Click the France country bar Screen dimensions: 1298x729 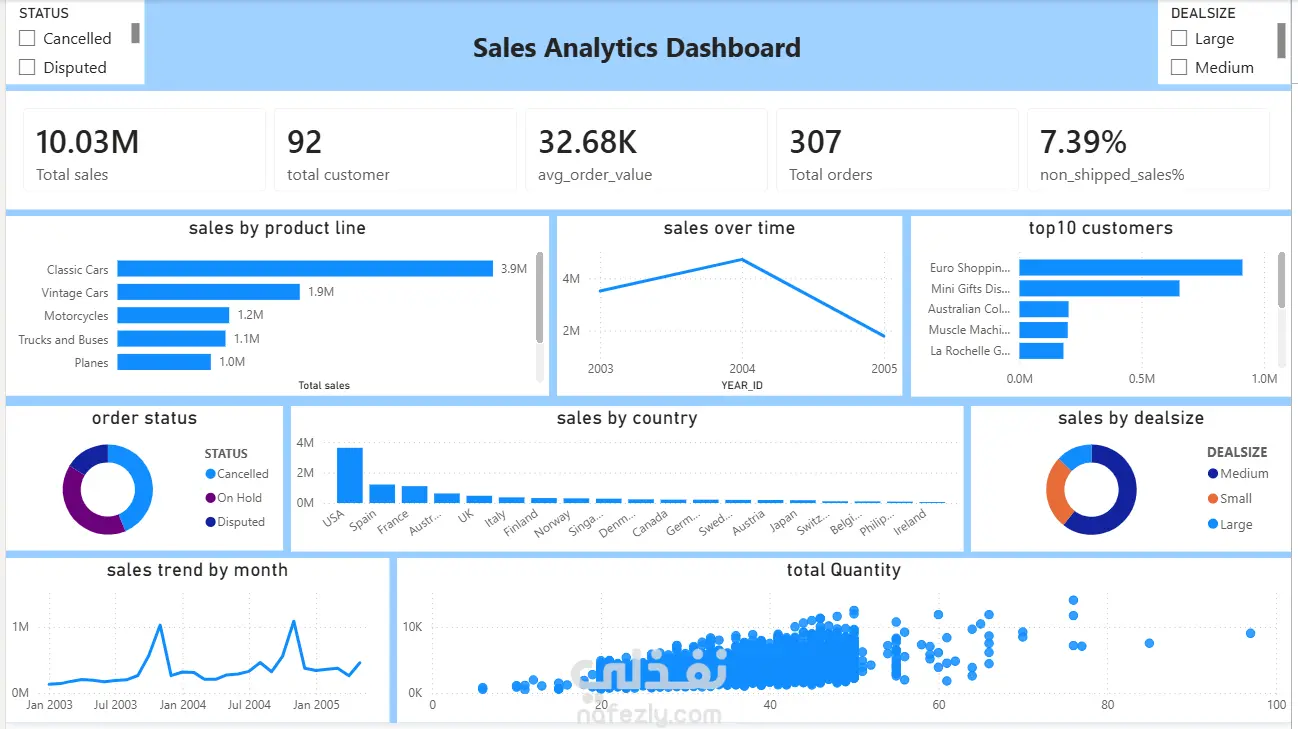point(414,495)
